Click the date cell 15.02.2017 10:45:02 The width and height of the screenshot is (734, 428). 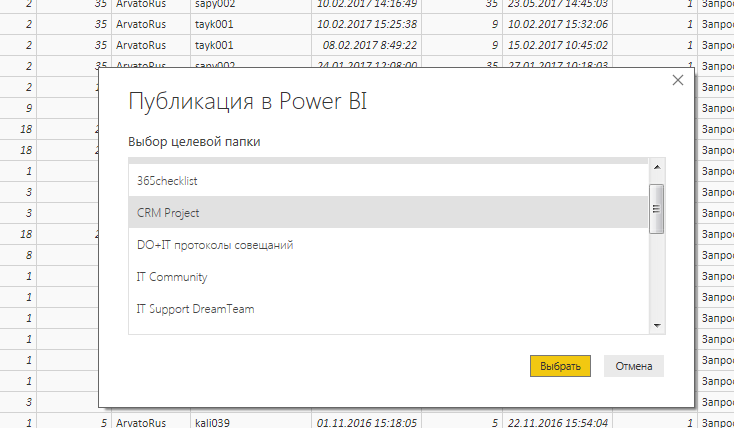tap(558, 45)
